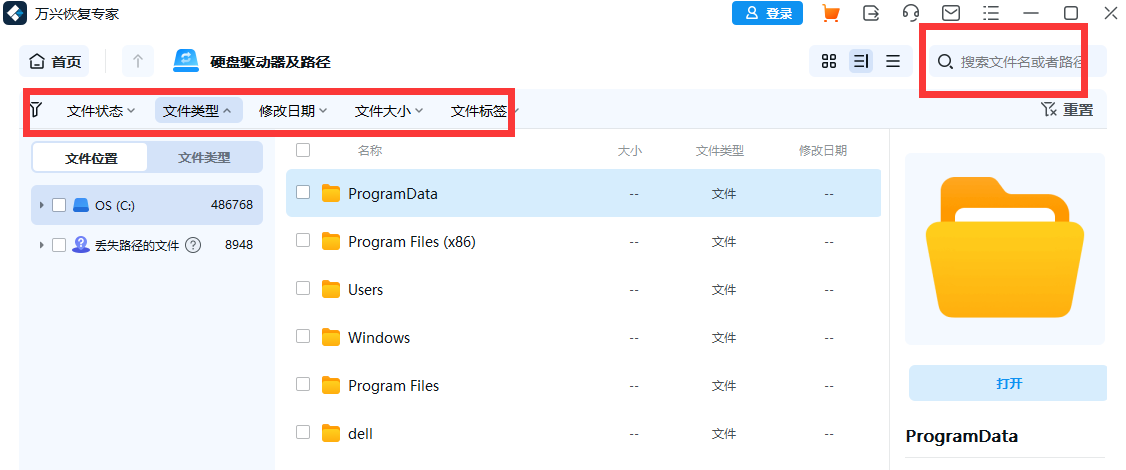The height and width of the screenshot is (470, 1126).
Task: Check the Program Files (x86) checkbox
Action: pos(303,240)
